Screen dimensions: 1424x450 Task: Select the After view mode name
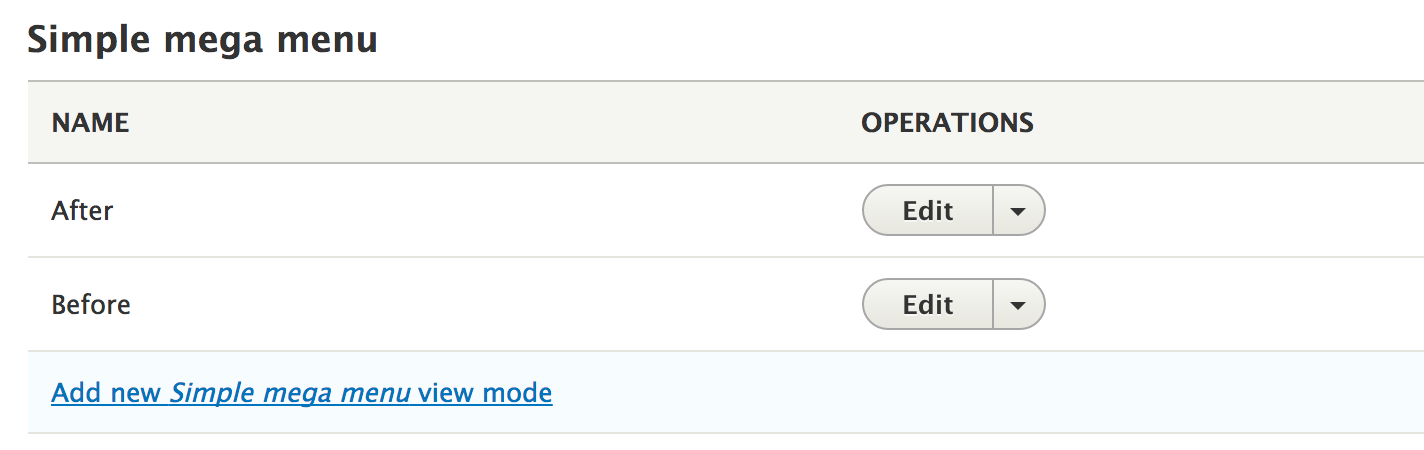pos(82,211)
